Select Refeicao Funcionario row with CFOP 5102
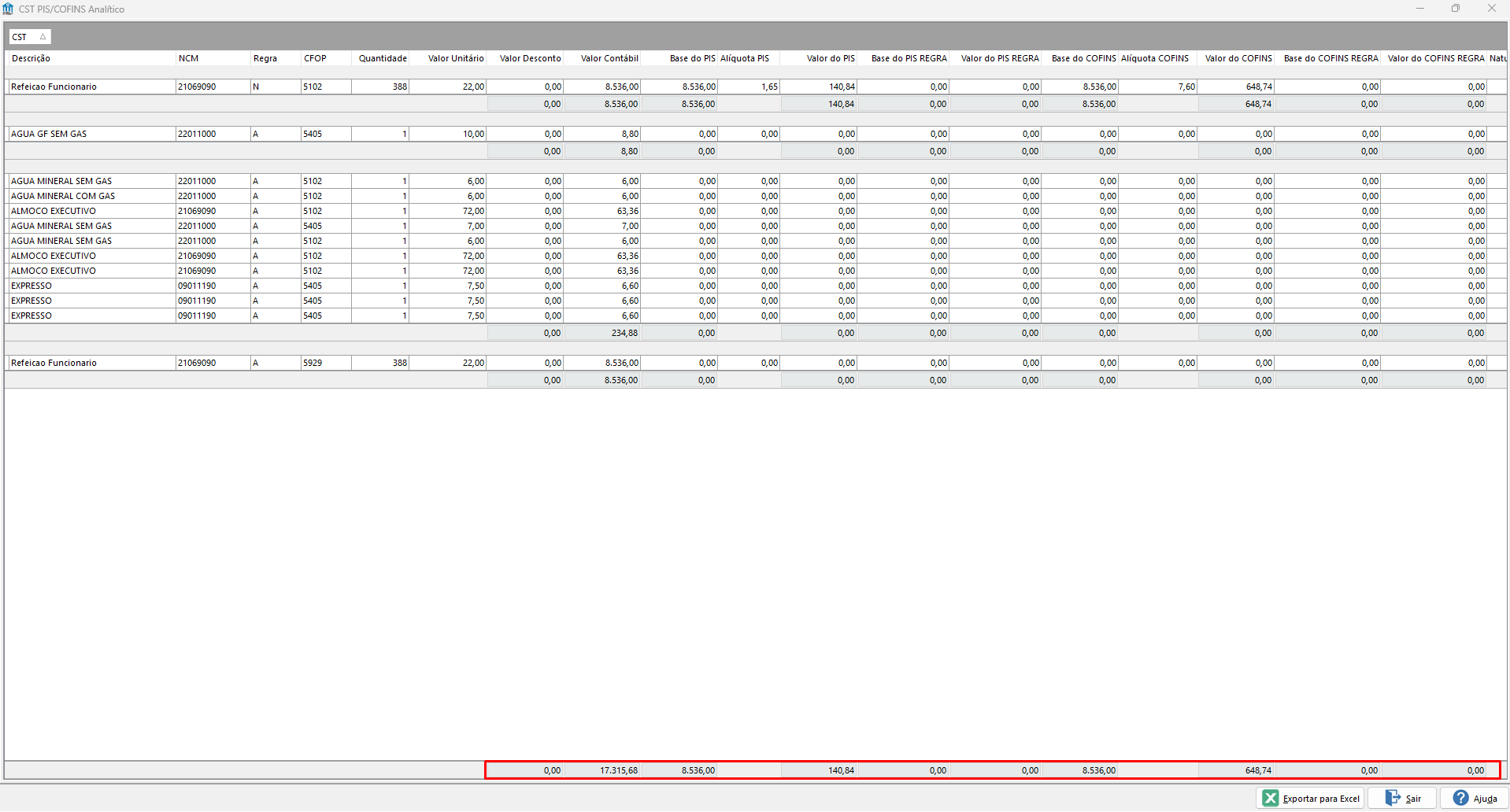 [756, 87]
